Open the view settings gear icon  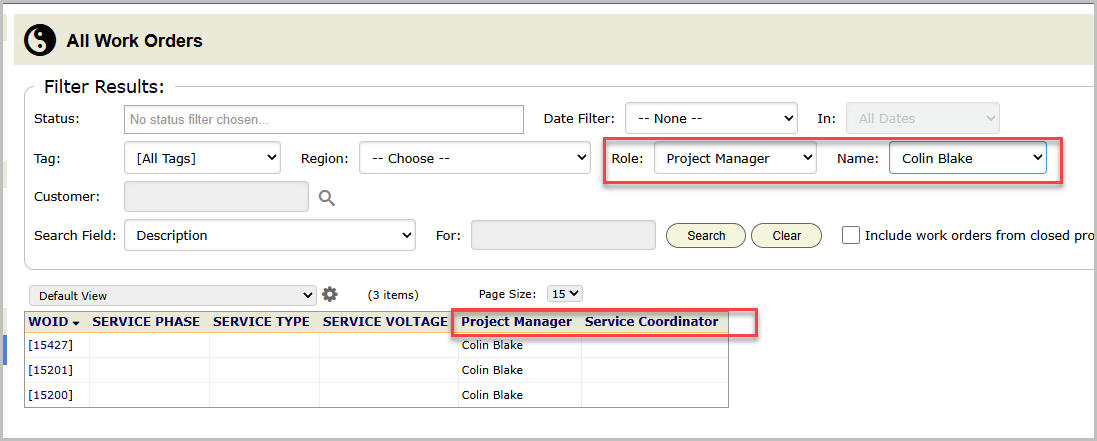click(x=330, y=295)
